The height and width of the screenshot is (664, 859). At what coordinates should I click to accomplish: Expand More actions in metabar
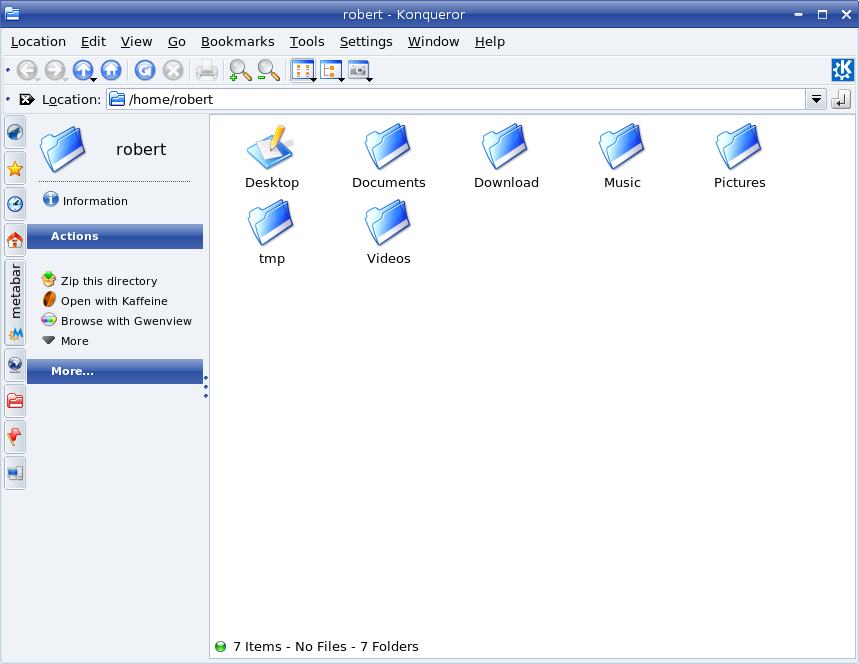(65, 341)
